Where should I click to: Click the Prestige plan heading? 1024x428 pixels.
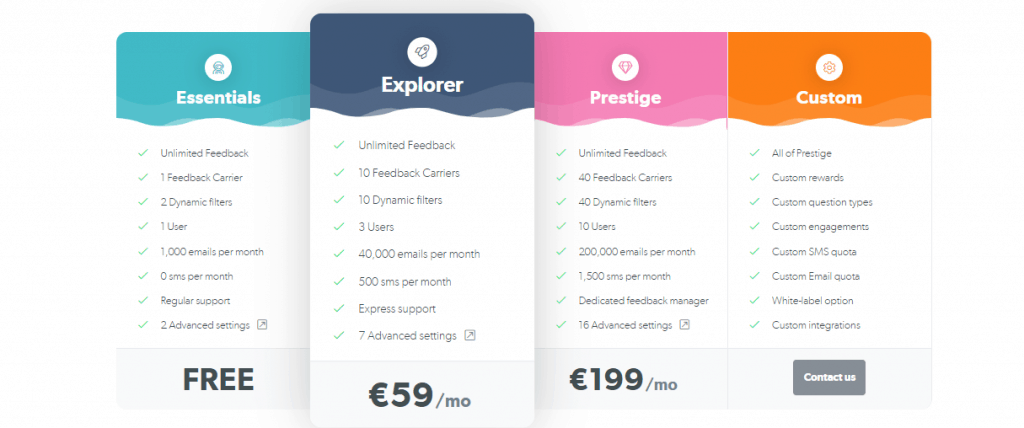click(625, 97)
